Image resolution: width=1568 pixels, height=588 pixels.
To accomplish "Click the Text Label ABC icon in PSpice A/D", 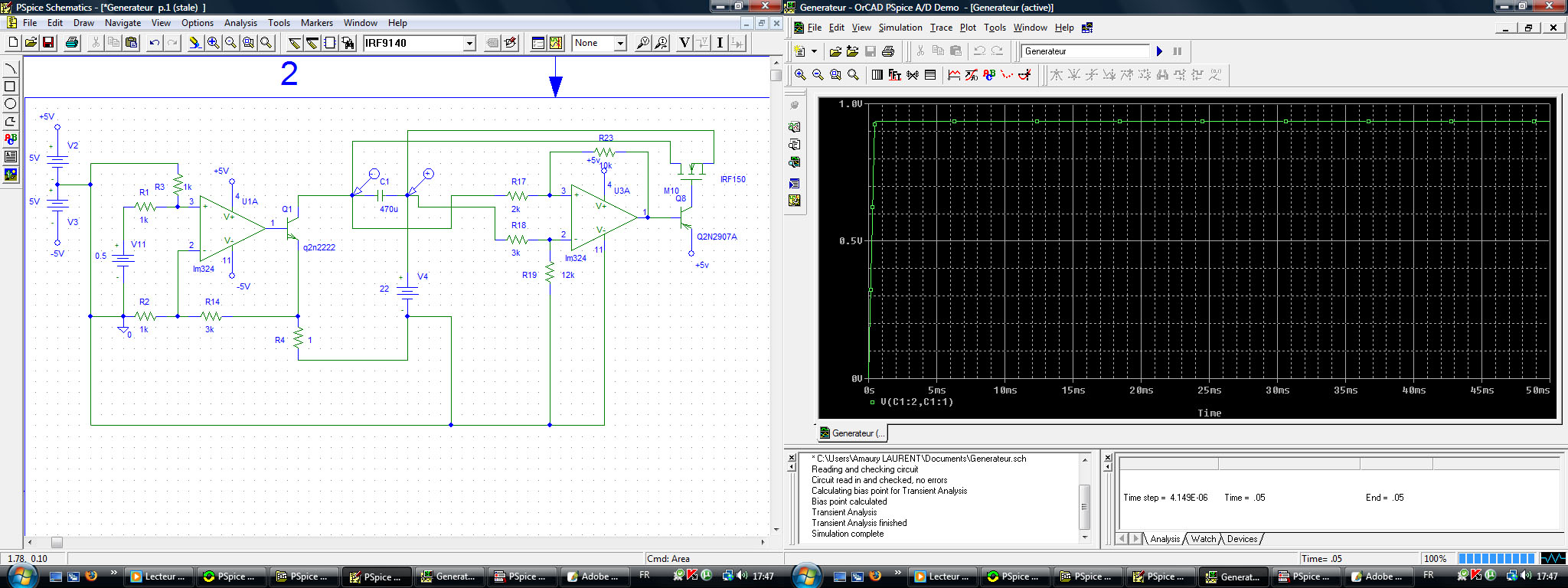I will click(x=989, y=75).
